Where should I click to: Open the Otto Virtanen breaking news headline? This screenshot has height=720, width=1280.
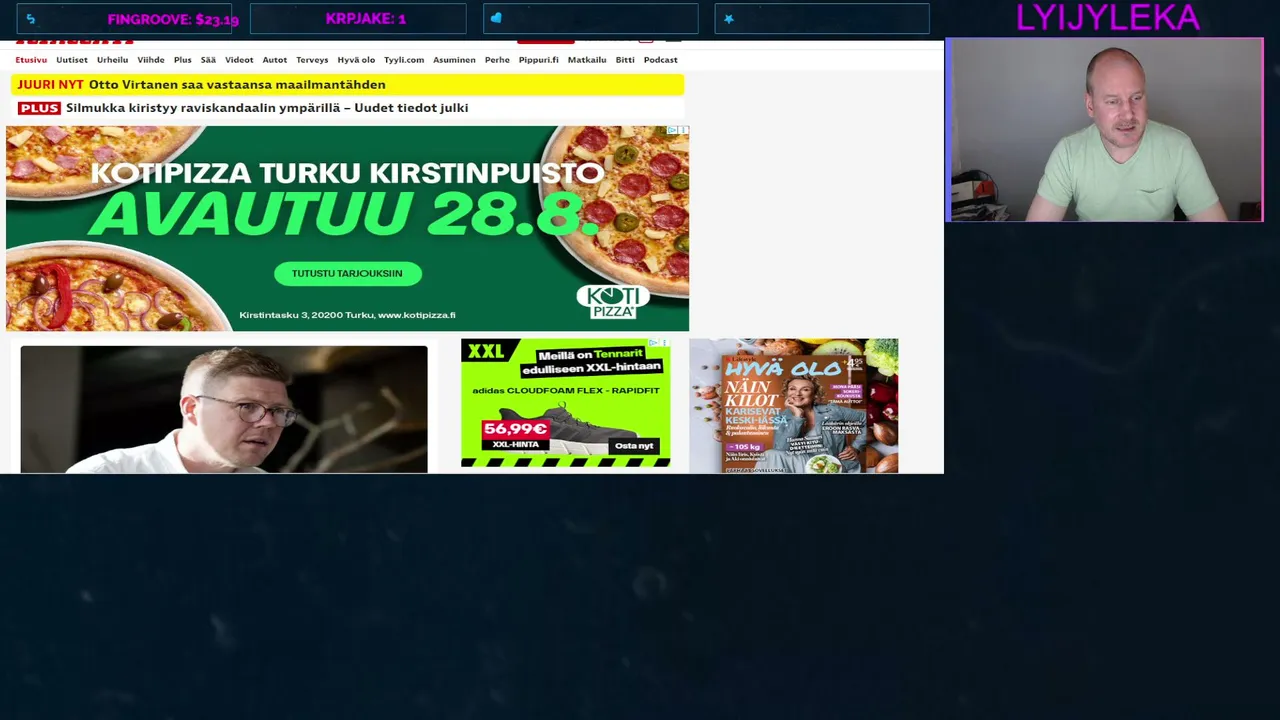coord(237,85)
